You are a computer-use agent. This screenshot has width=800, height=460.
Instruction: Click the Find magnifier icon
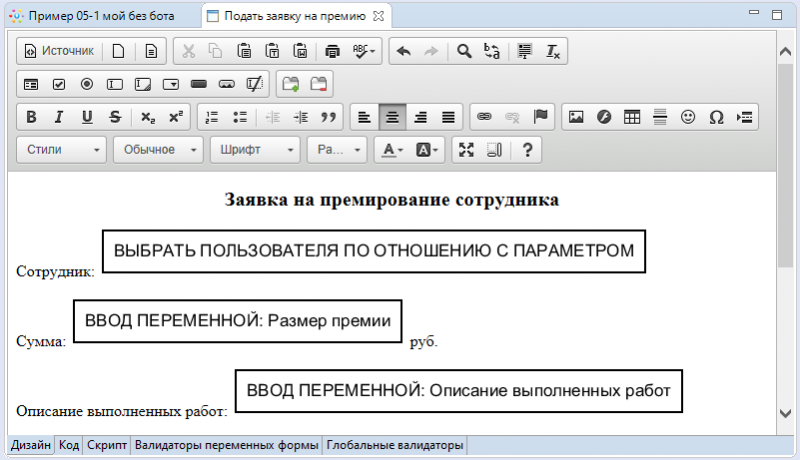464,51
